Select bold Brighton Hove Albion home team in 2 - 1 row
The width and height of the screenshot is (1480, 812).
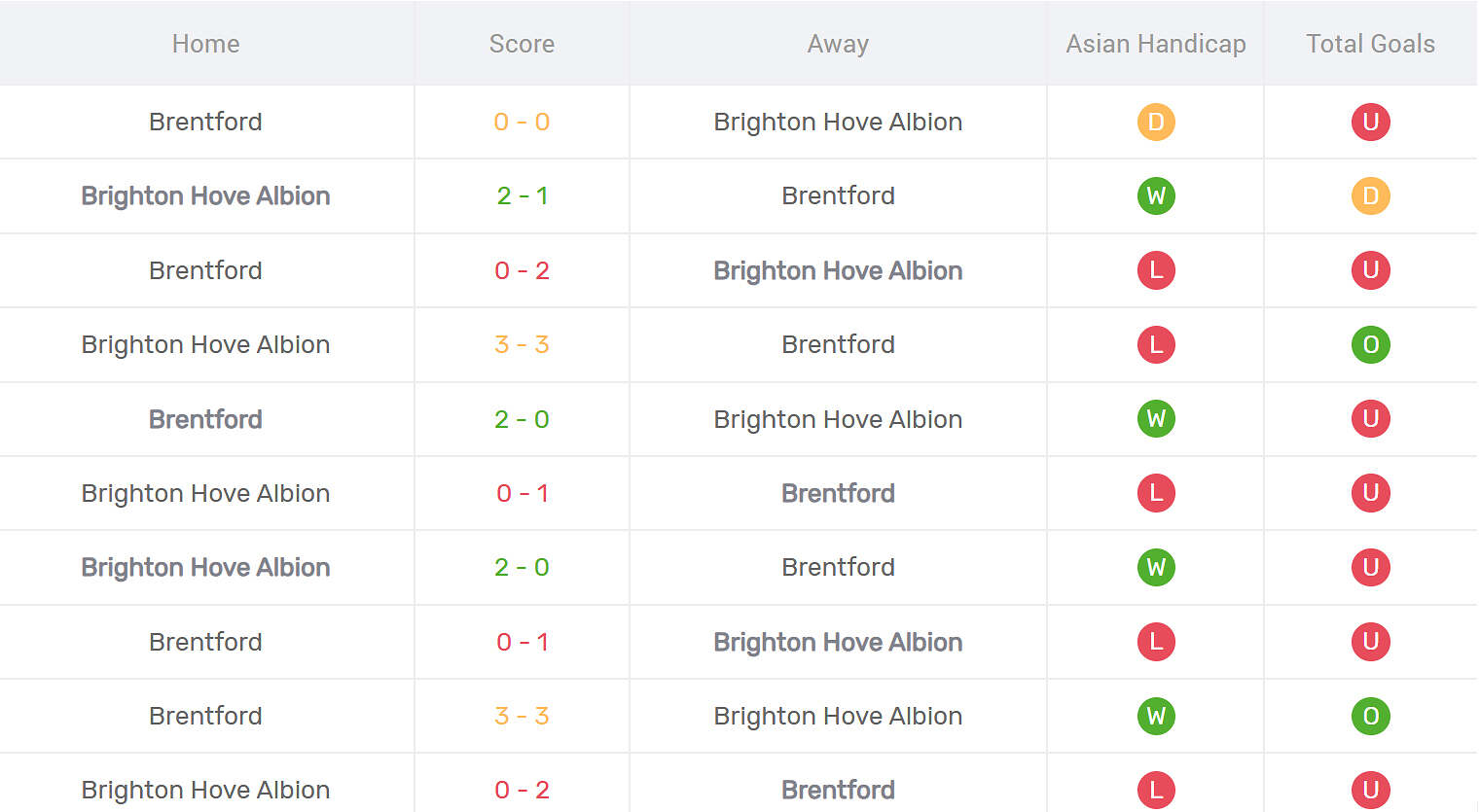205,196
